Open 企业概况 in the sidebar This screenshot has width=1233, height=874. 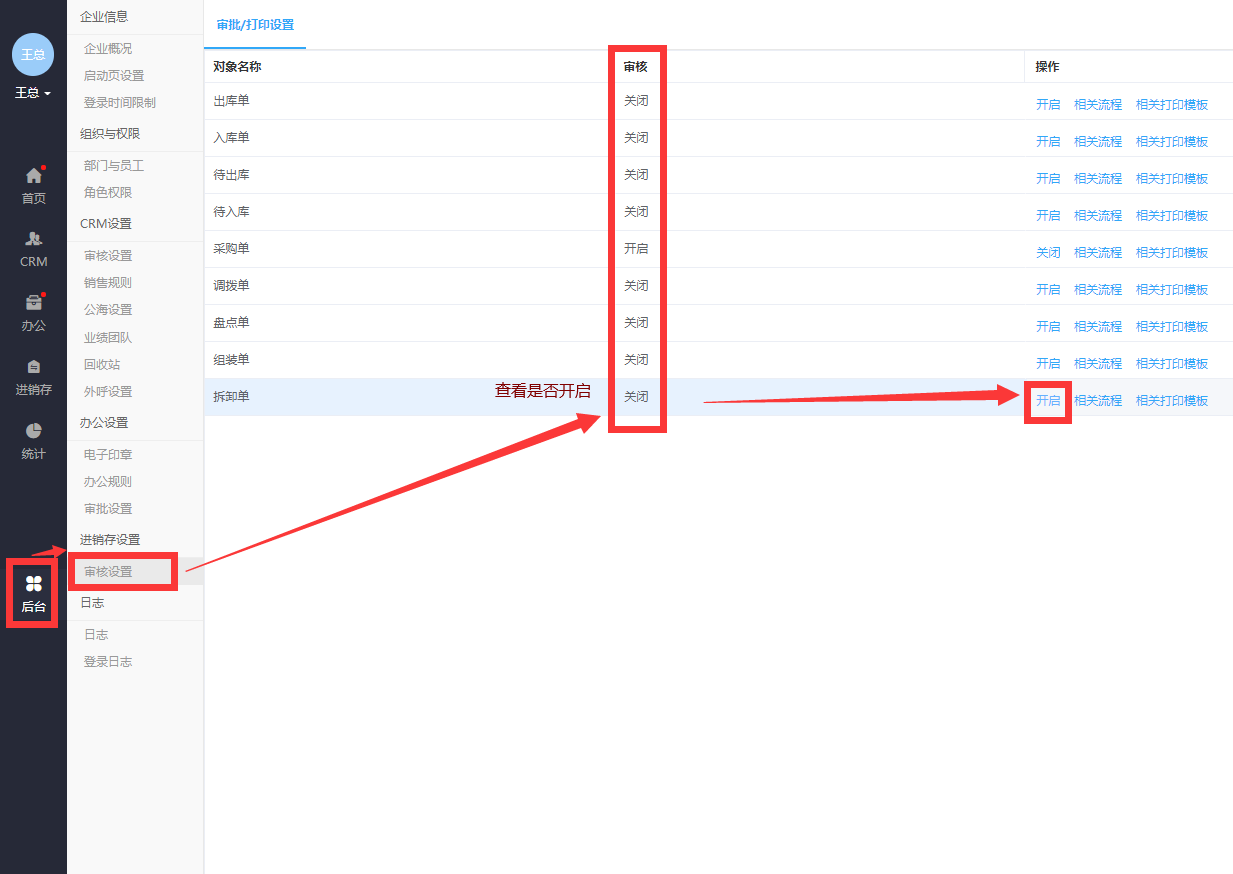click(x=108, y=48)
